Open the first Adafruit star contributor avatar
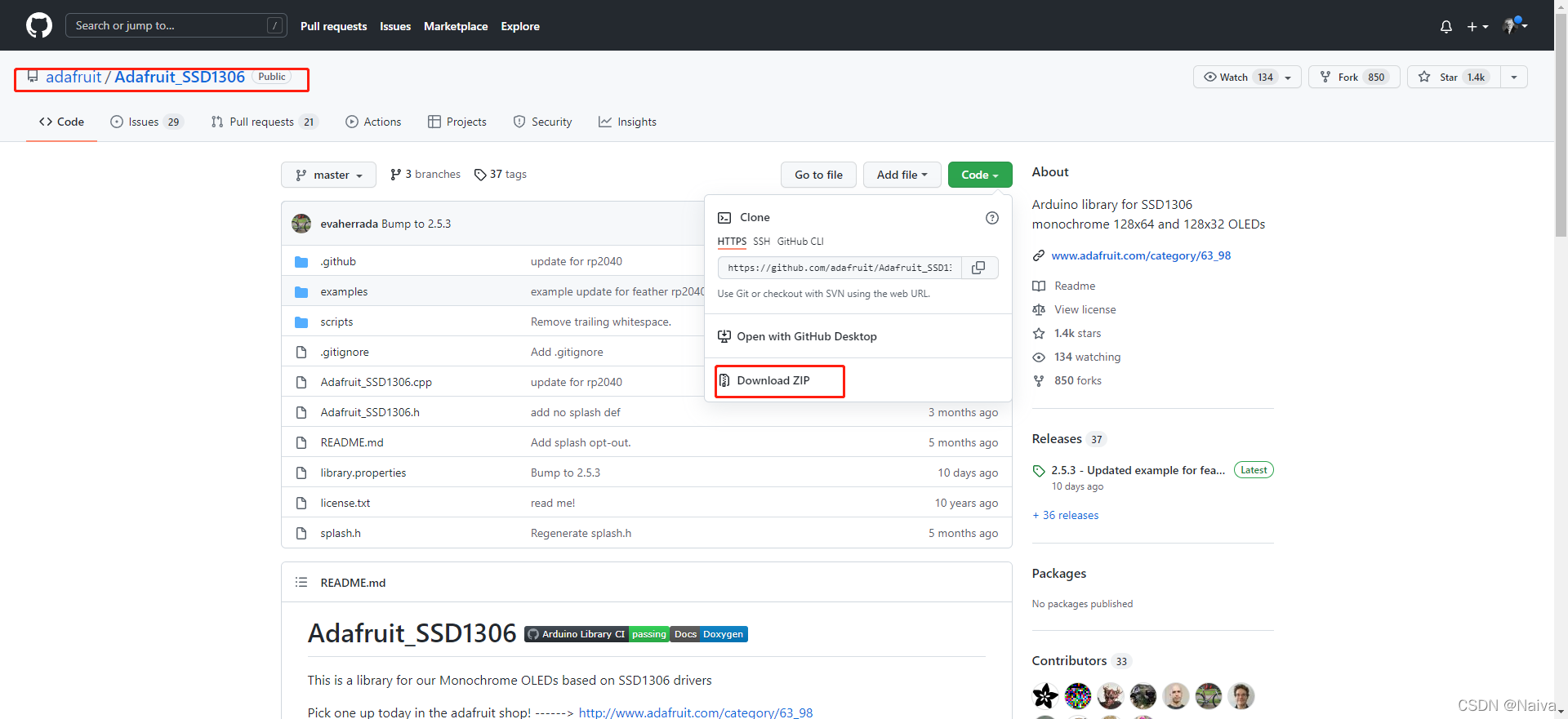The height and width of the screenshot is (719, 1568). click(x=1045, y=696)
